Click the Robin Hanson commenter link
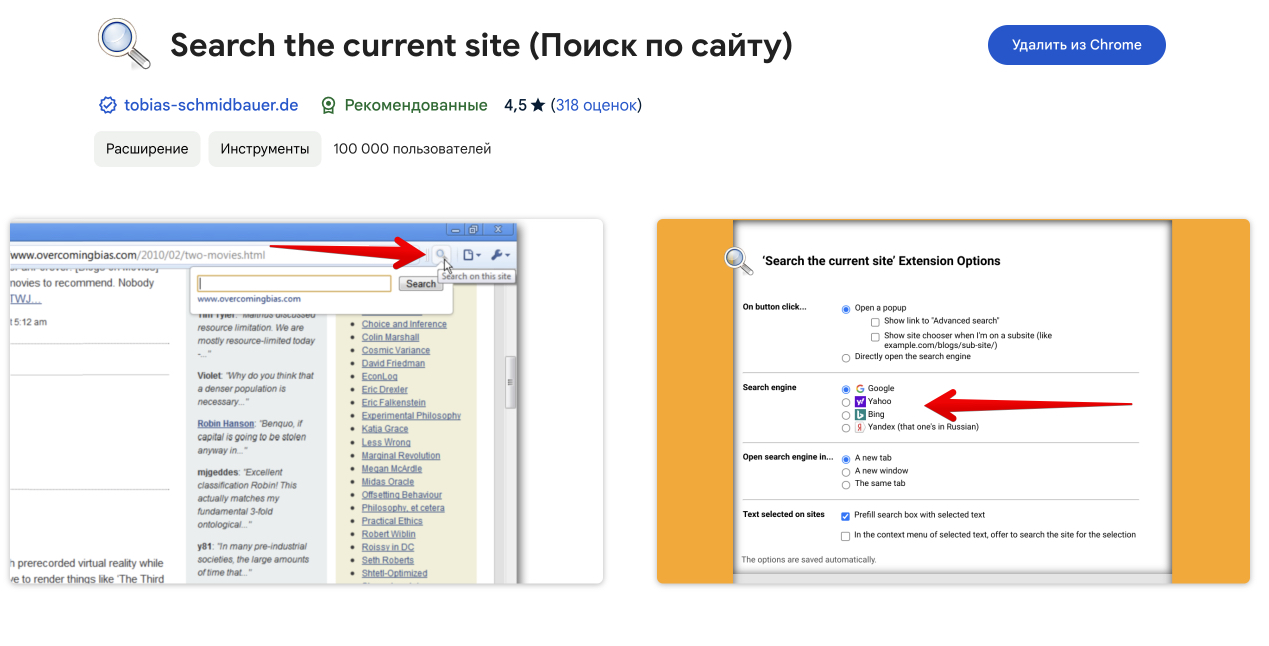This screenshot has height=646, width=1269. (225, 424)
